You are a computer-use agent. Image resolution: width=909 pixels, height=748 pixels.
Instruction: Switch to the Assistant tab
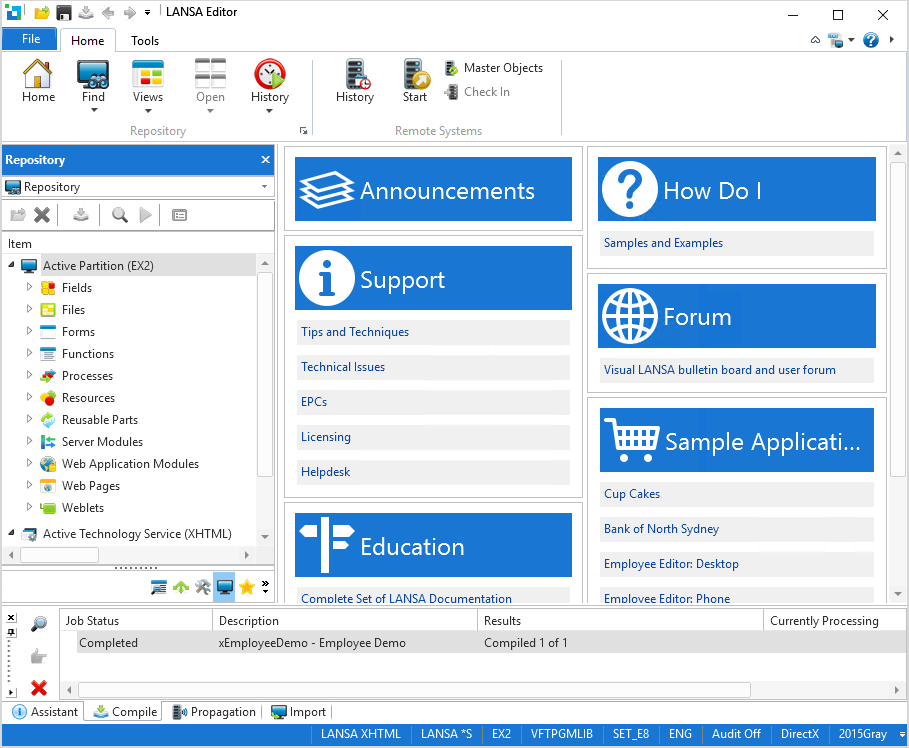coord(45,711)
